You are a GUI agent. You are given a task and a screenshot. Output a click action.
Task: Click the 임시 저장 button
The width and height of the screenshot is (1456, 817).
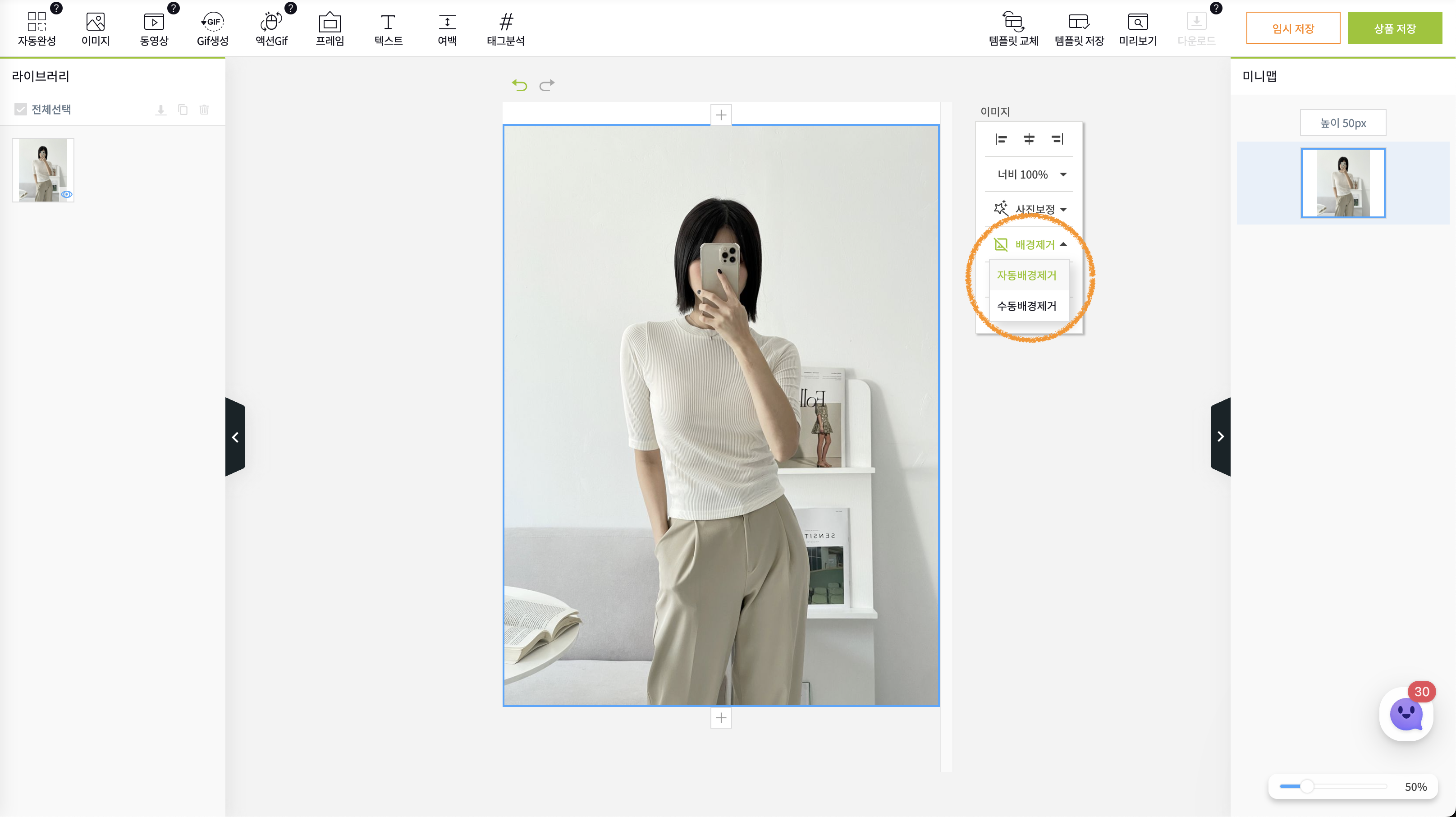click(x=1293, y=28)
